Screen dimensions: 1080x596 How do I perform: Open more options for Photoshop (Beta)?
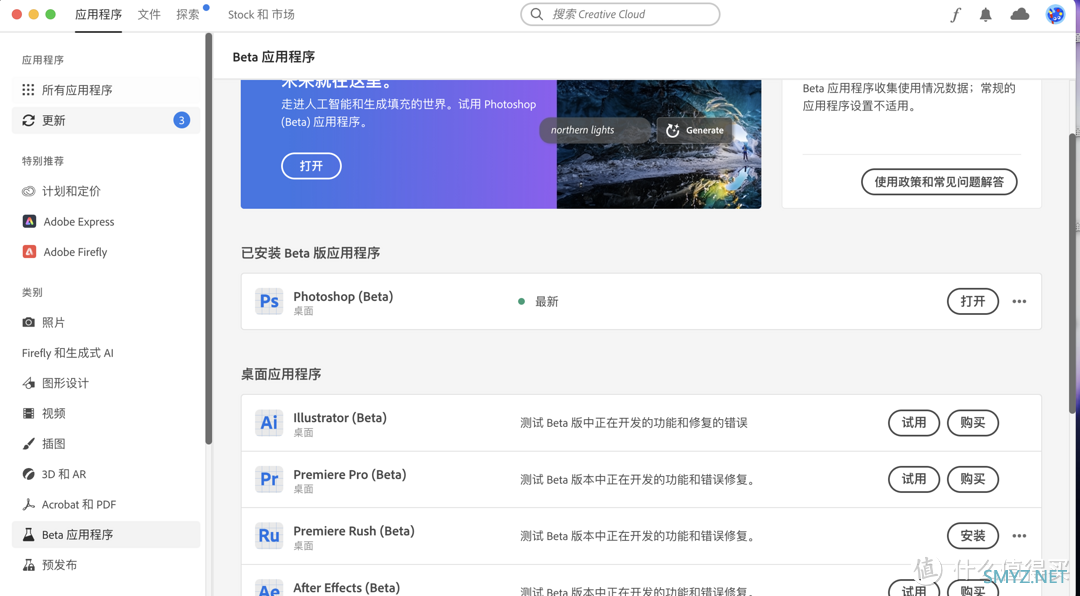pyautogui.click(x=1019, y=301)
